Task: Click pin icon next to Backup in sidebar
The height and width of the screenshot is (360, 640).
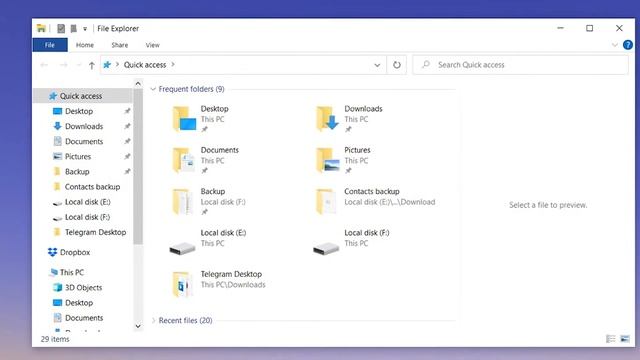Action: 127,171
